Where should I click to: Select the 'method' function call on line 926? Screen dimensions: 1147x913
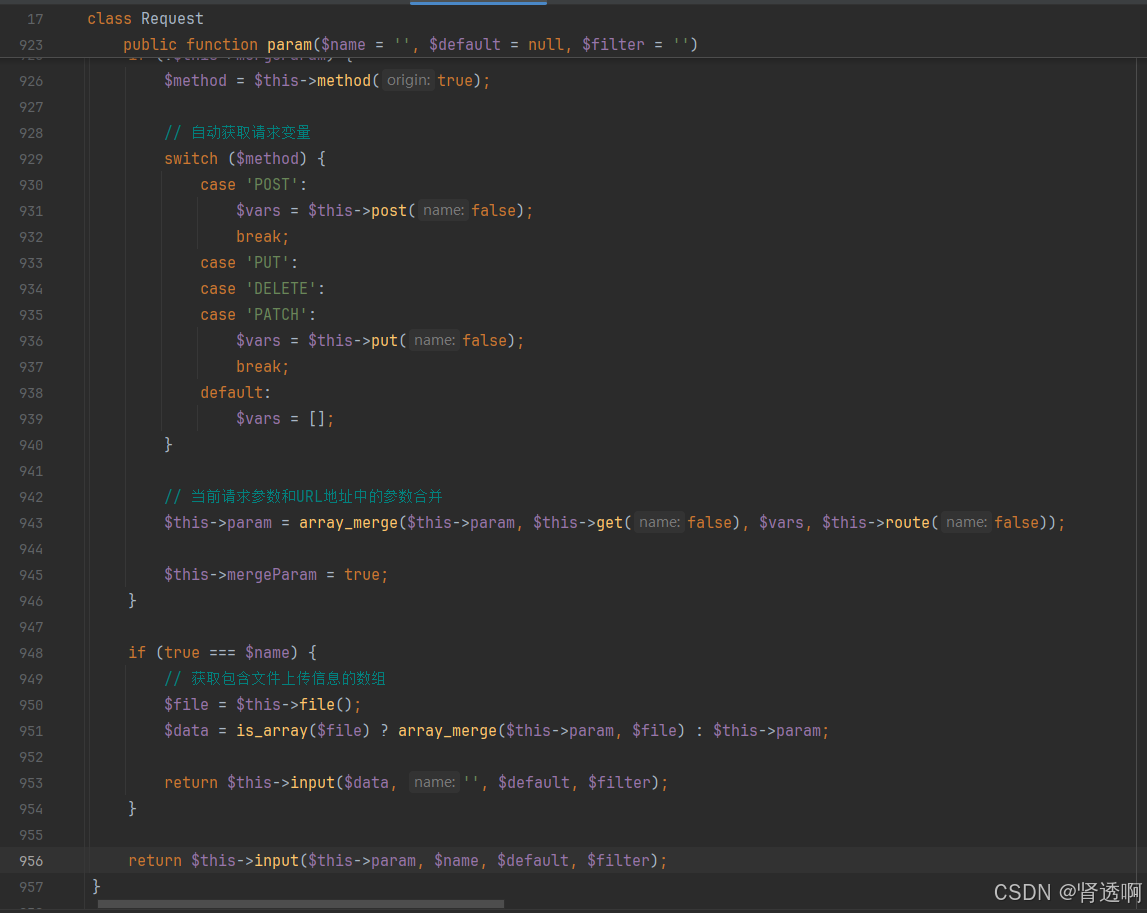click(x=344, y=80)
